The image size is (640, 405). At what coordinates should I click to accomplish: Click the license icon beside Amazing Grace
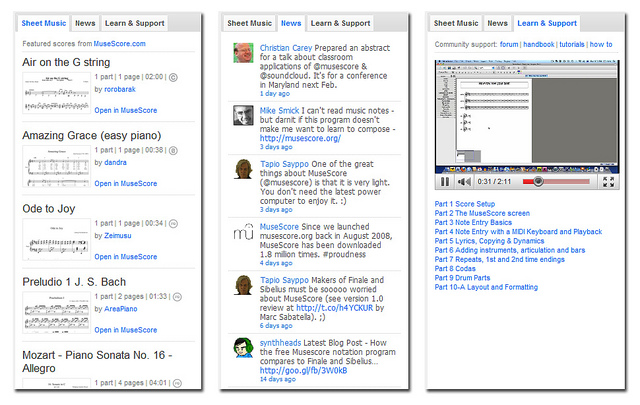tap(174, 149)
